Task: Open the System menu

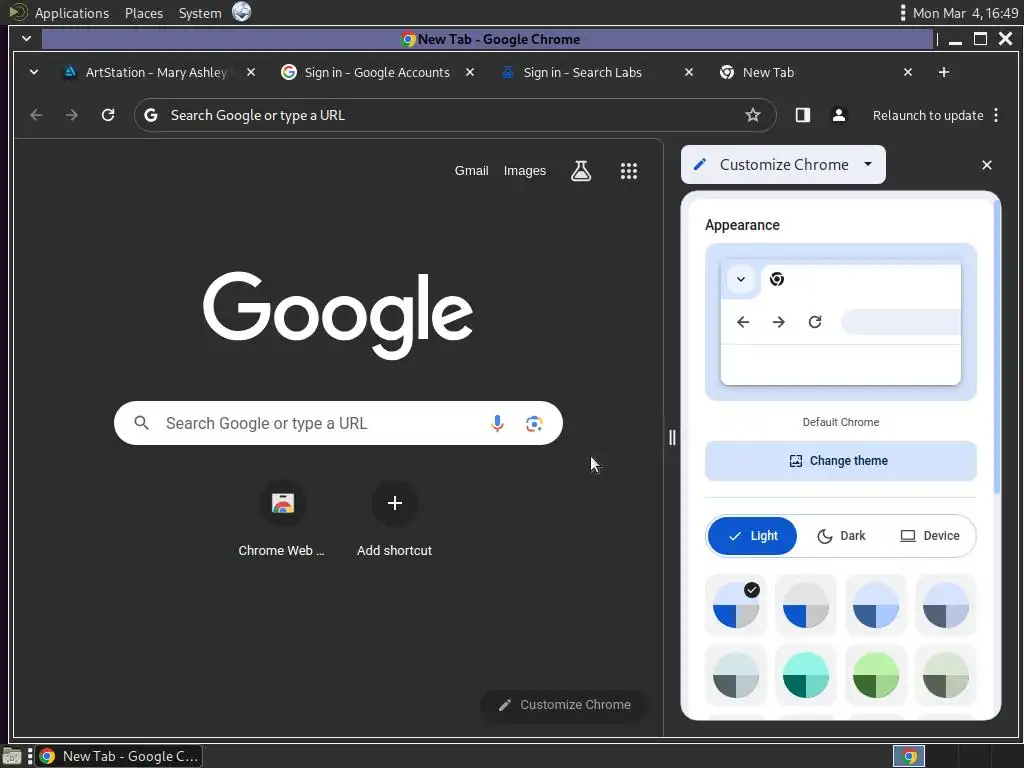Action: click(x=200, y=13)
